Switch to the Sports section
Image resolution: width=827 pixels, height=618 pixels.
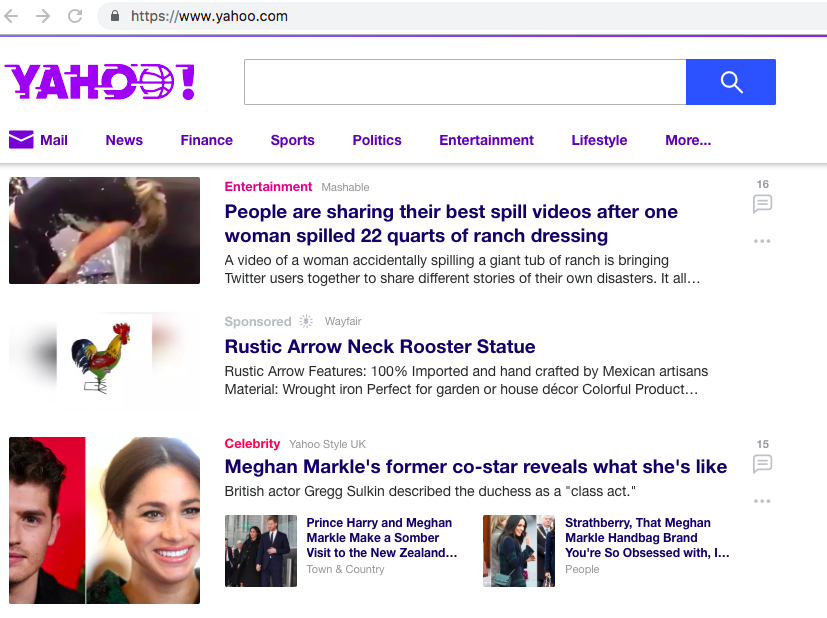coord(292,140)
